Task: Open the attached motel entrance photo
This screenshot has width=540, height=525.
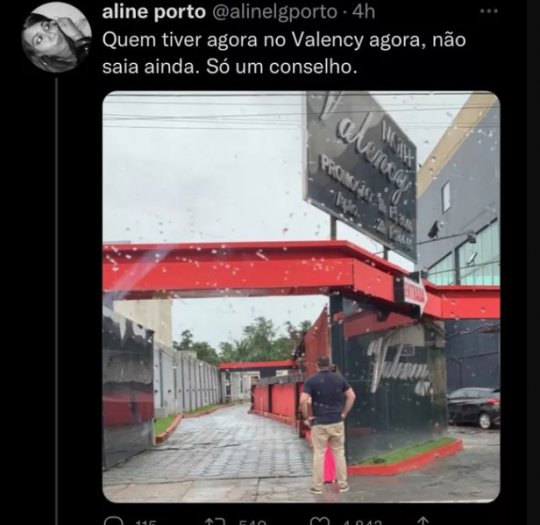Action: tap(301, 297)
